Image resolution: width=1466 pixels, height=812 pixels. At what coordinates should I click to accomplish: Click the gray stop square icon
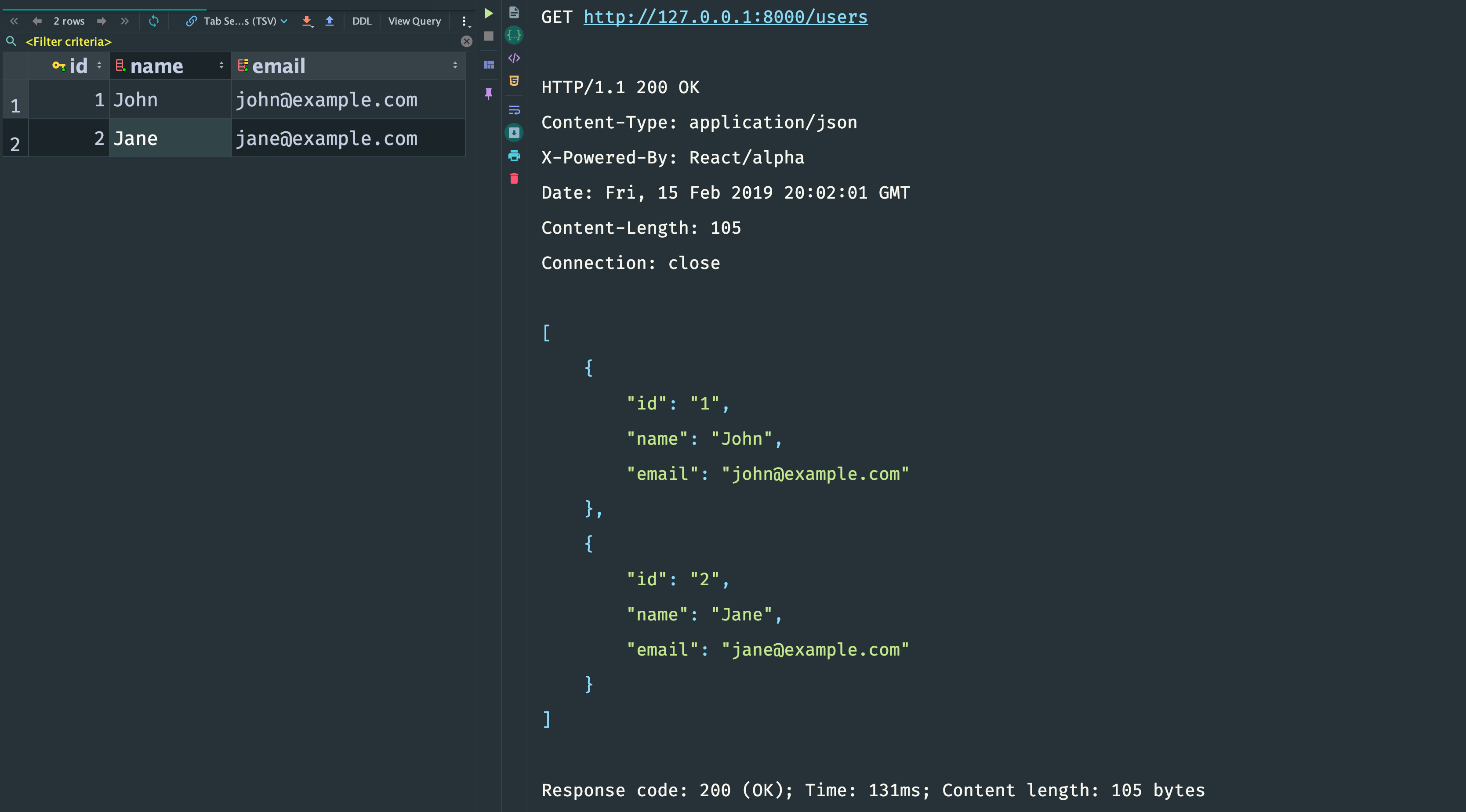(x=488, y=36)
